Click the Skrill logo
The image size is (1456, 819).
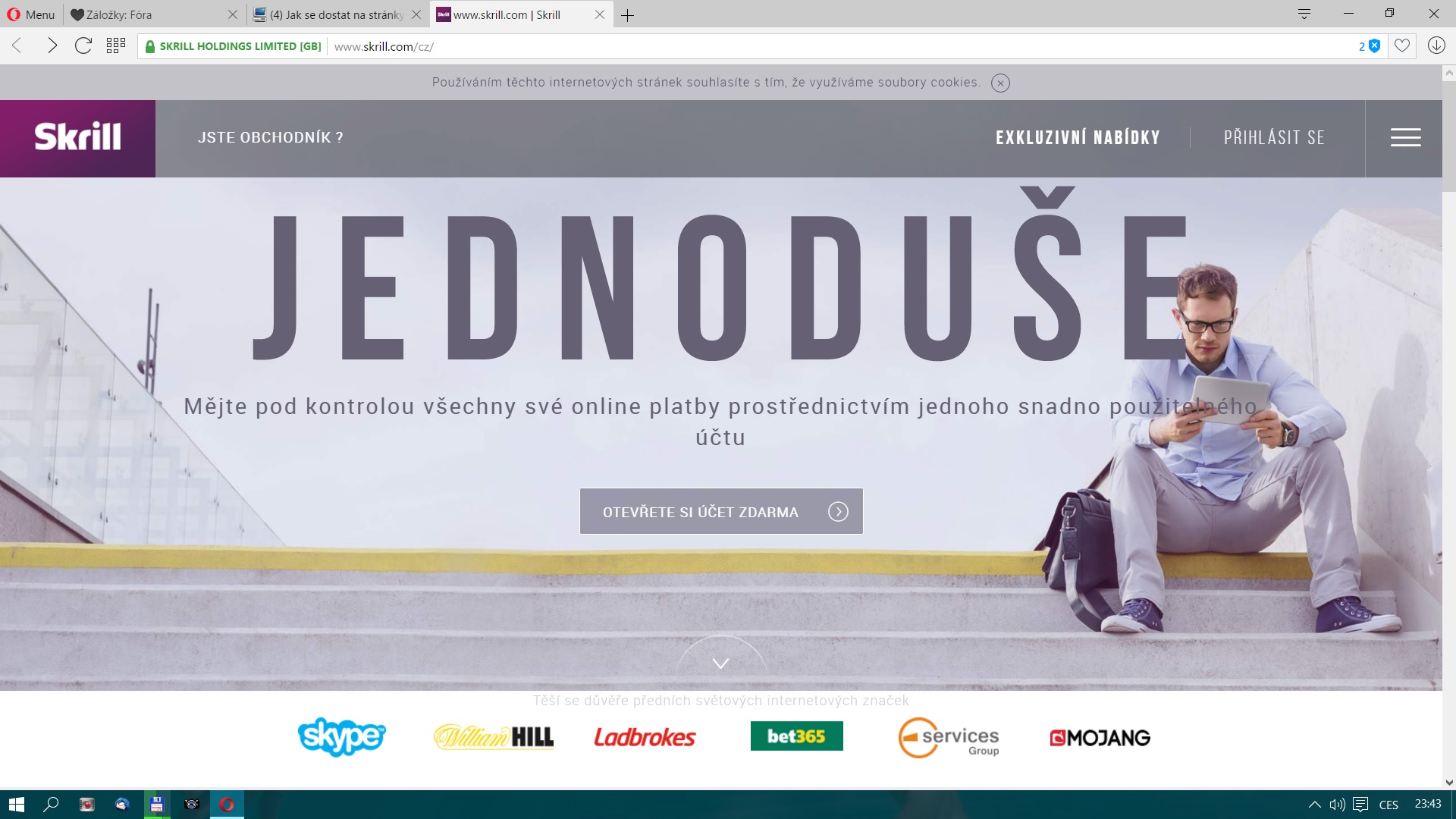click(x=77, y=138)
